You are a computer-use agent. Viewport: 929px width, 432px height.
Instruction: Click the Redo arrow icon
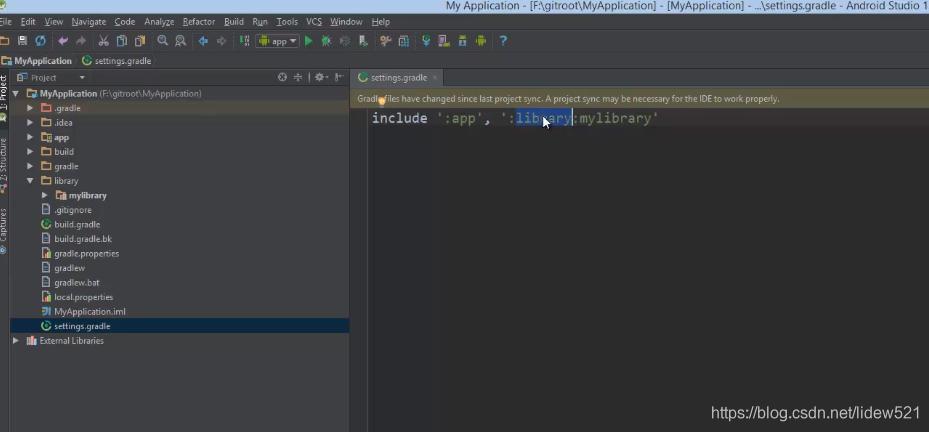point(81,41)
